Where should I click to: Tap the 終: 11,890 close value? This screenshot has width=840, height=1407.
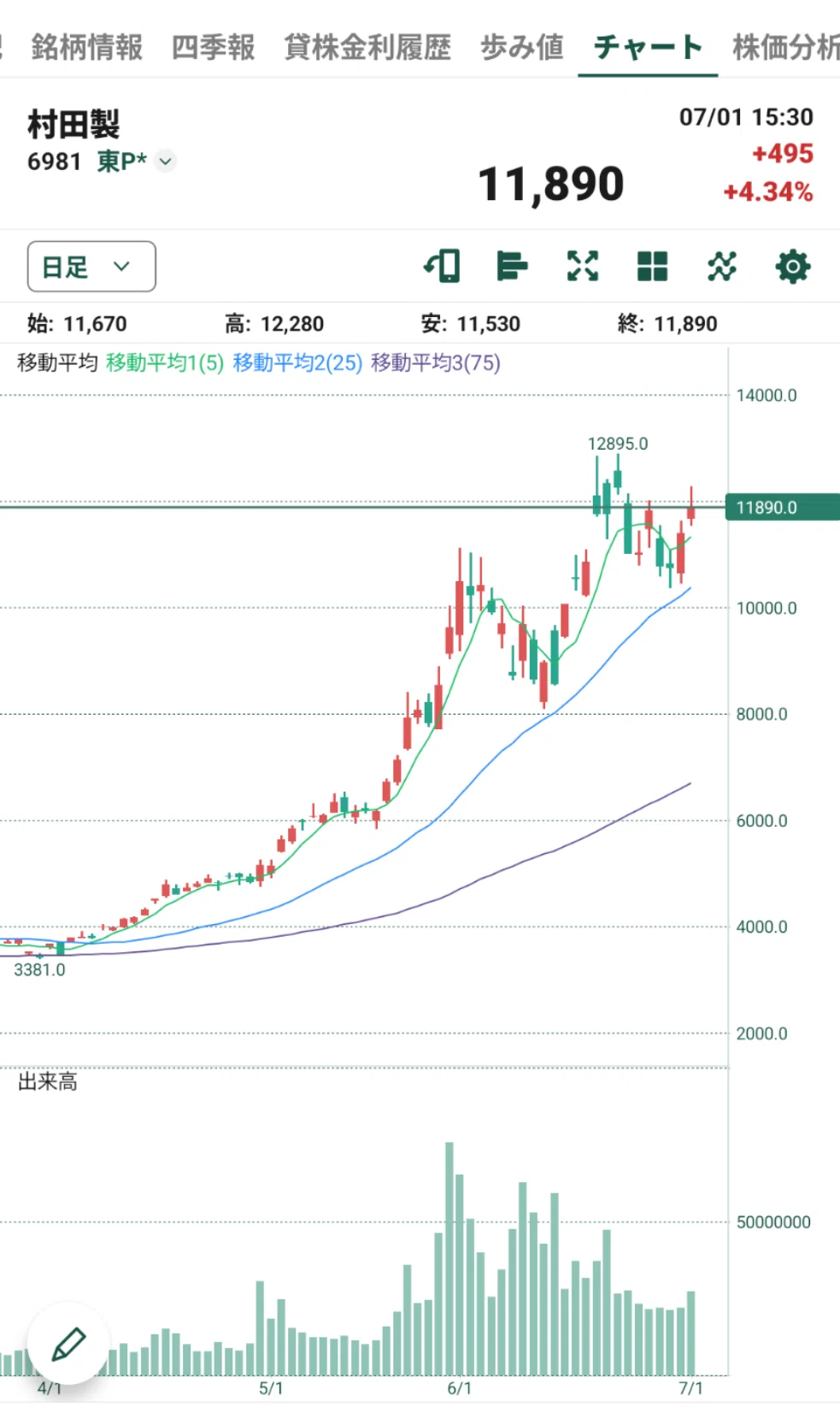[x=667, y=324]
